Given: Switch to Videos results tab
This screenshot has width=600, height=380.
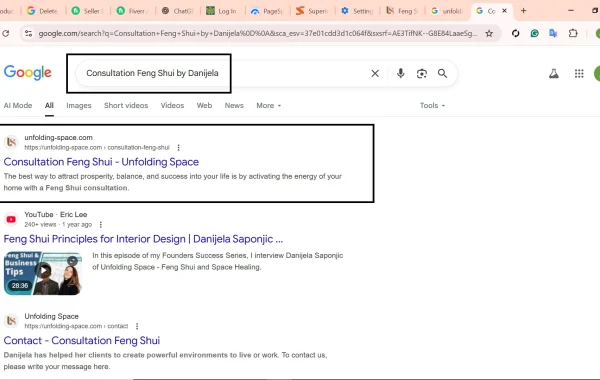Looking at the screenshot, I should pos(172,106).
